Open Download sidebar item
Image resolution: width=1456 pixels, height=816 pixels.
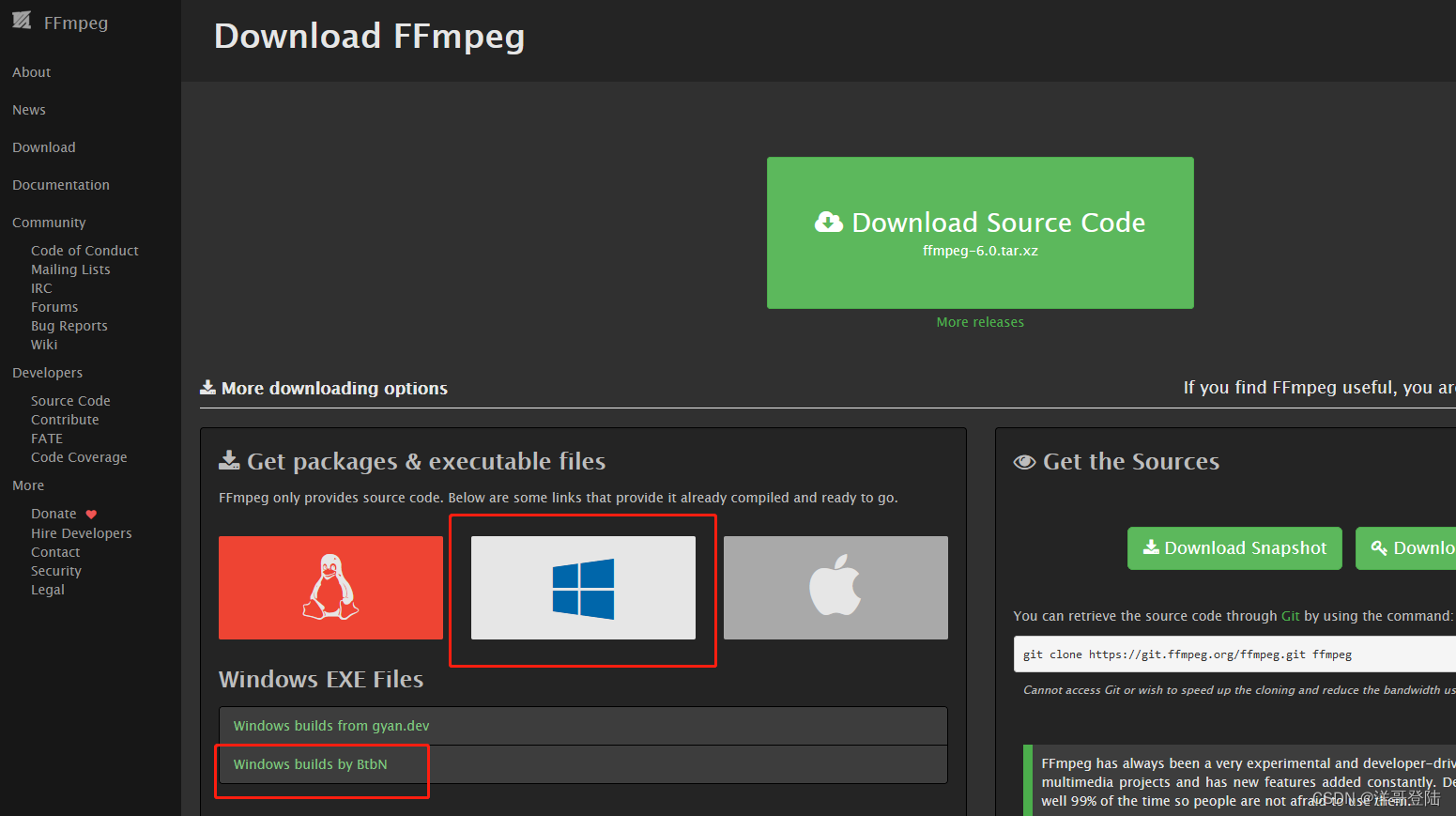tap(44, 147)
